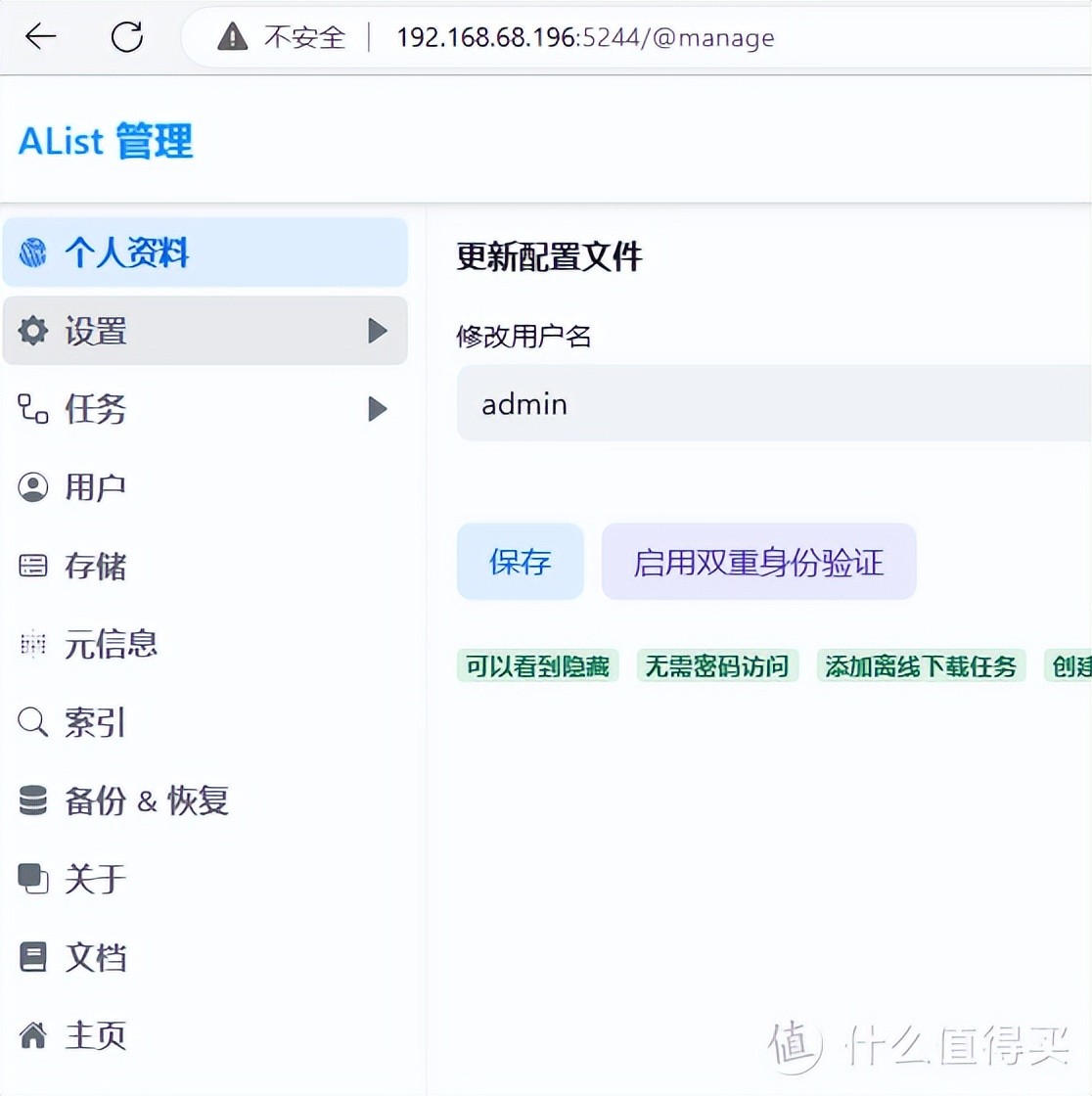The width and height of the screenshot is (1092, 1096).
Task: Click the address bar URL text
Action: 585,37
